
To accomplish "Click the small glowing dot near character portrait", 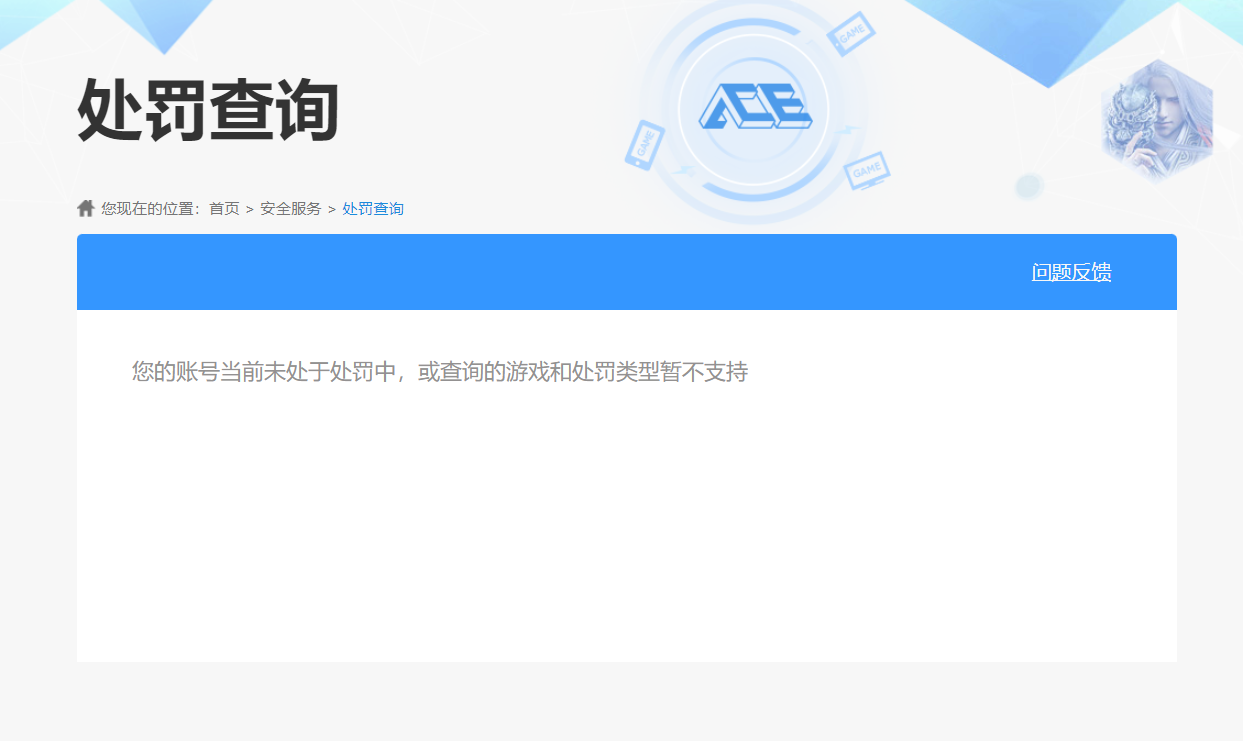I will (1028, 186).
